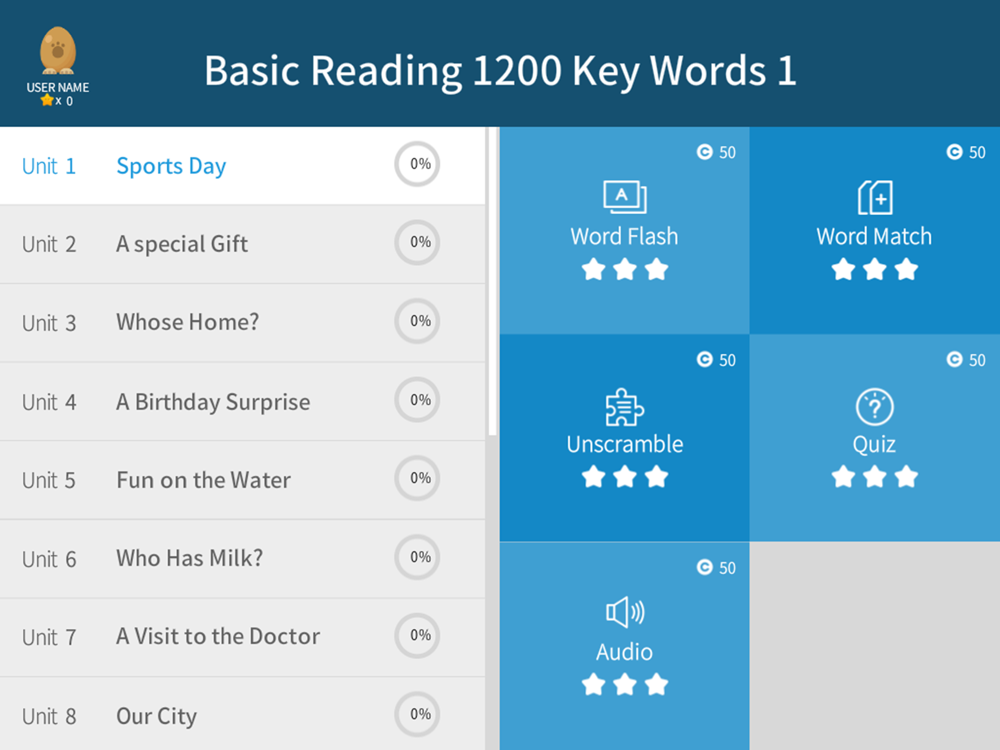This screenshot has width=1000, height=750.
Task: Open the Word Match card icon
Action: (875, 197)
